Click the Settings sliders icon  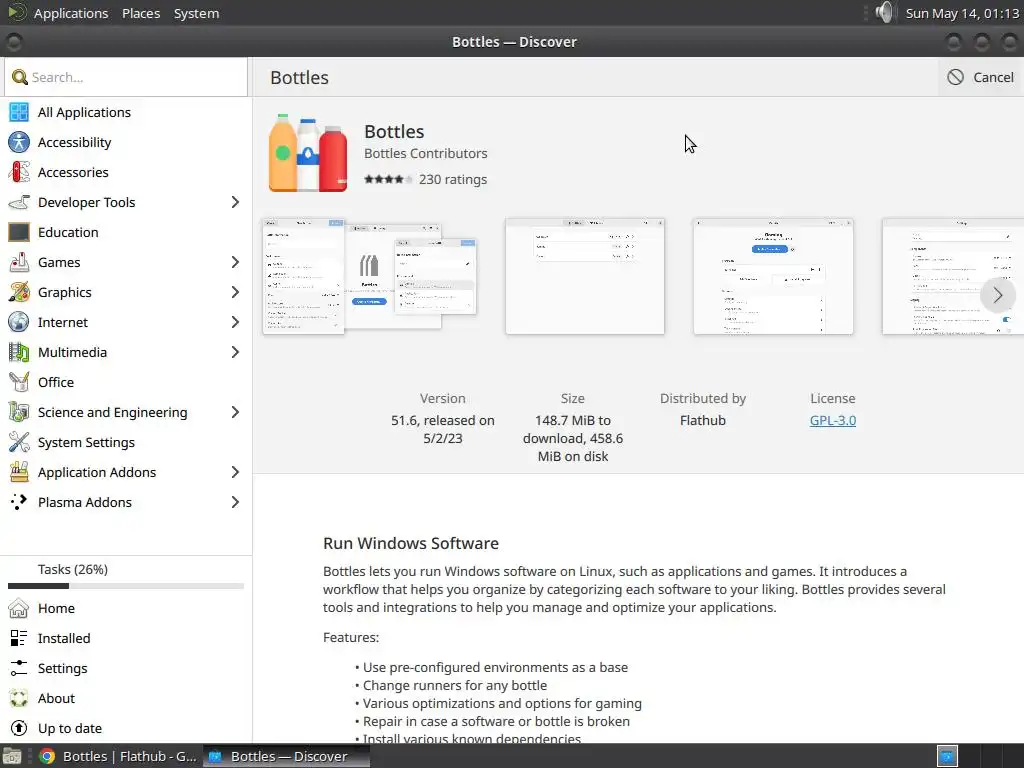click(19, 669)
